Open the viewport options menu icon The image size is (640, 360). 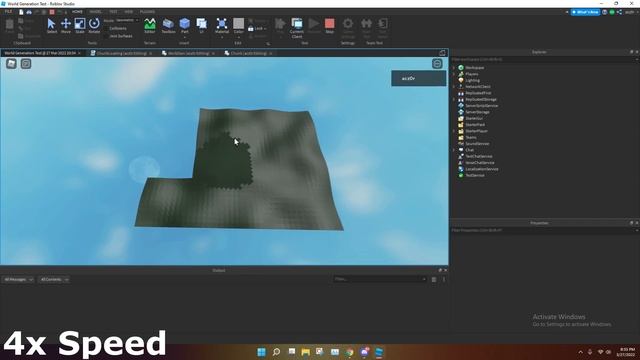pos(437,64)
